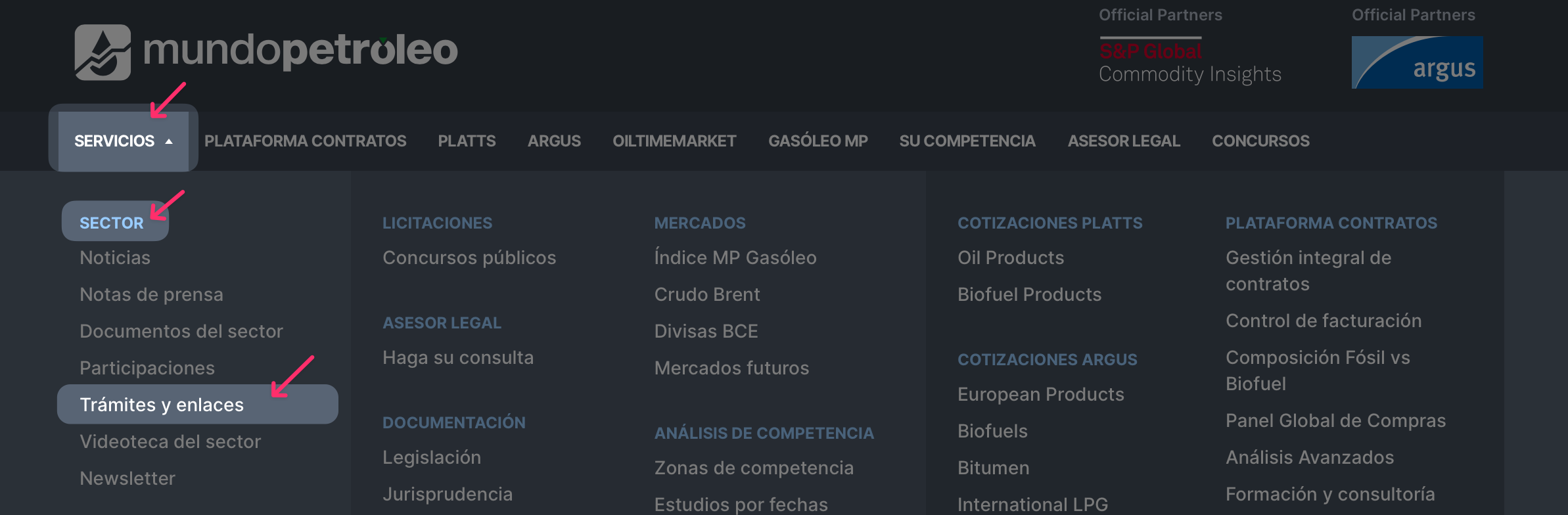1568x515 pixels.
Task: Click the MERCADOS heading
Action: coord(700,223)
